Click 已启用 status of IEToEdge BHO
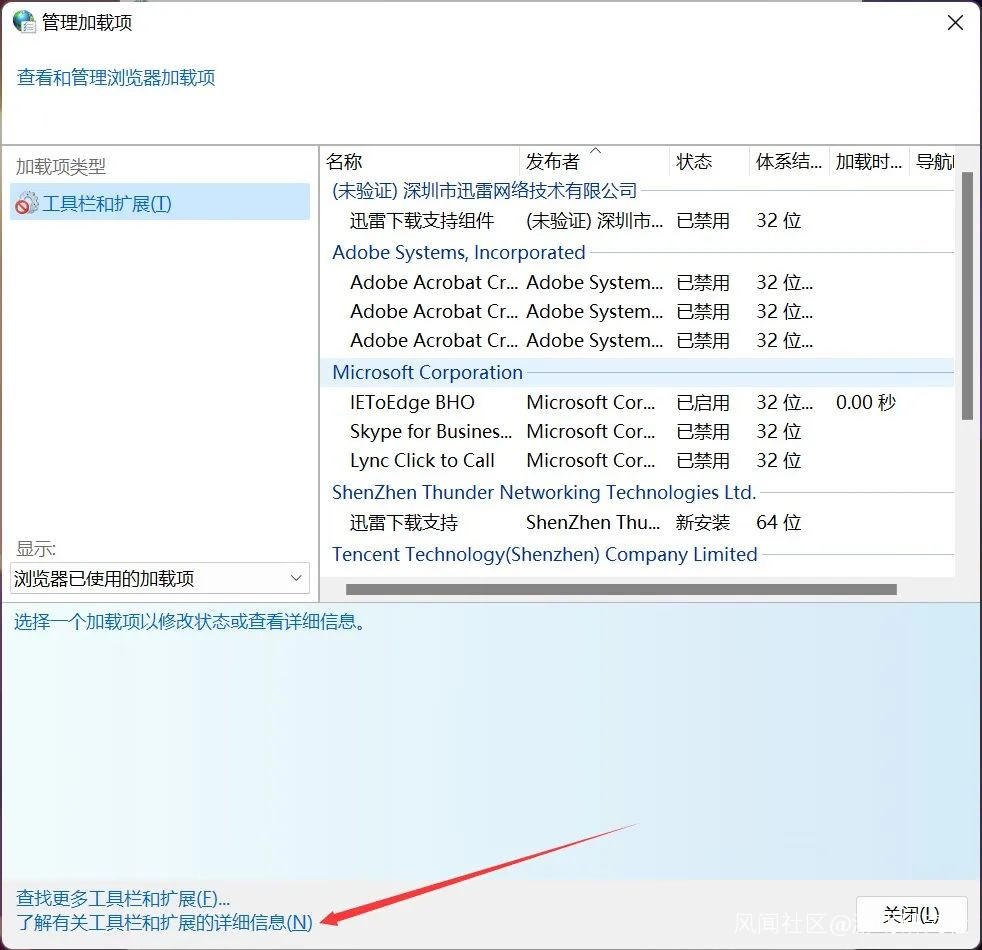This screenshot has width=982, height=950. 703,403
